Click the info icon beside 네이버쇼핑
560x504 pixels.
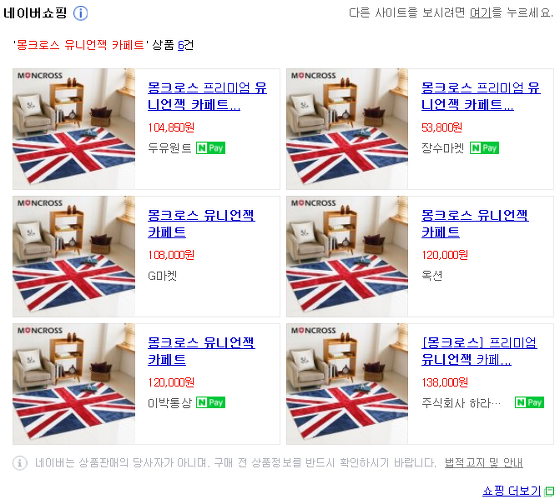80,14
